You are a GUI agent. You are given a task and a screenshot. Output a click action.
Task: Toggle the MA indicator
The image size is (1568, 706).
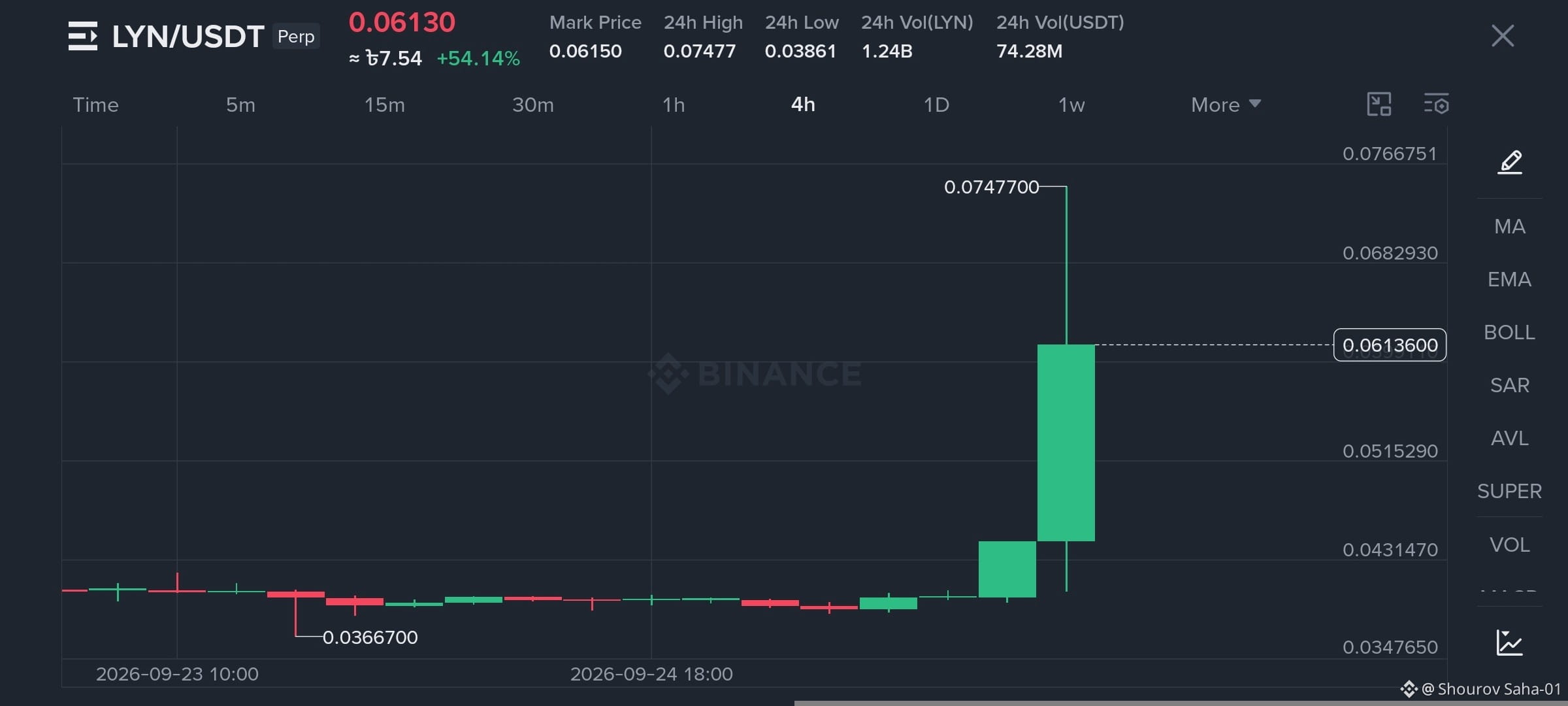tap(1510, 226)
